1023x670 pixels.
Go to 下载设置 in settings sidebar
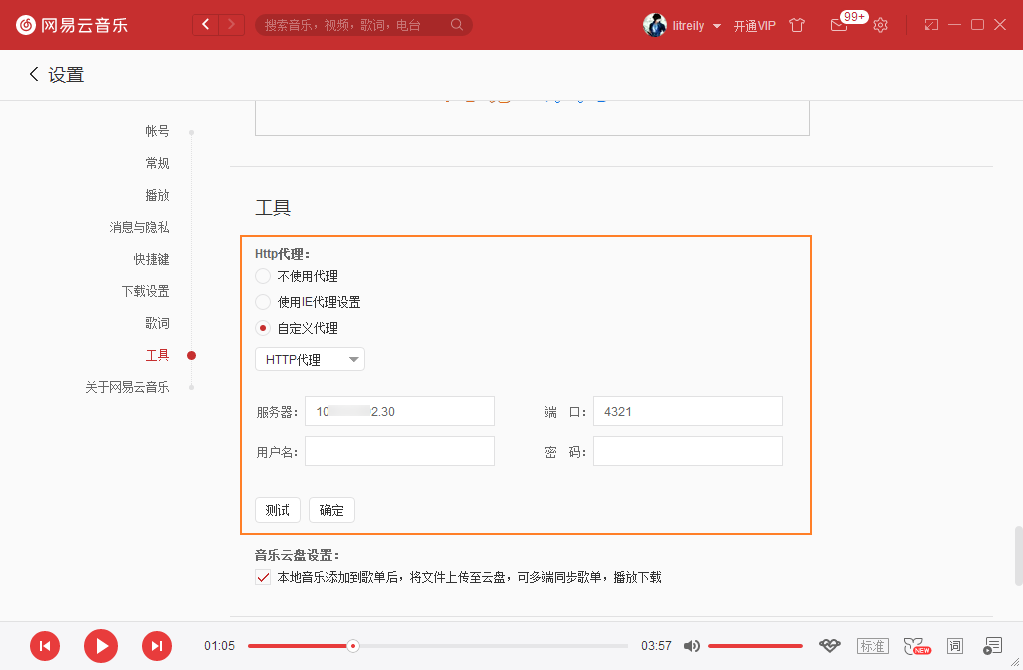145,291
